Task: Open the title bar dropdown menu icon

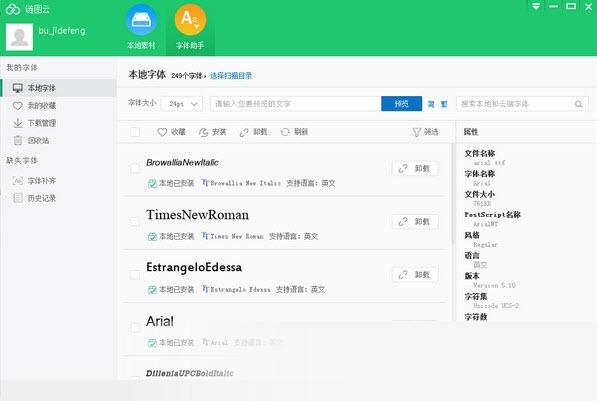Action: (536, 6)
